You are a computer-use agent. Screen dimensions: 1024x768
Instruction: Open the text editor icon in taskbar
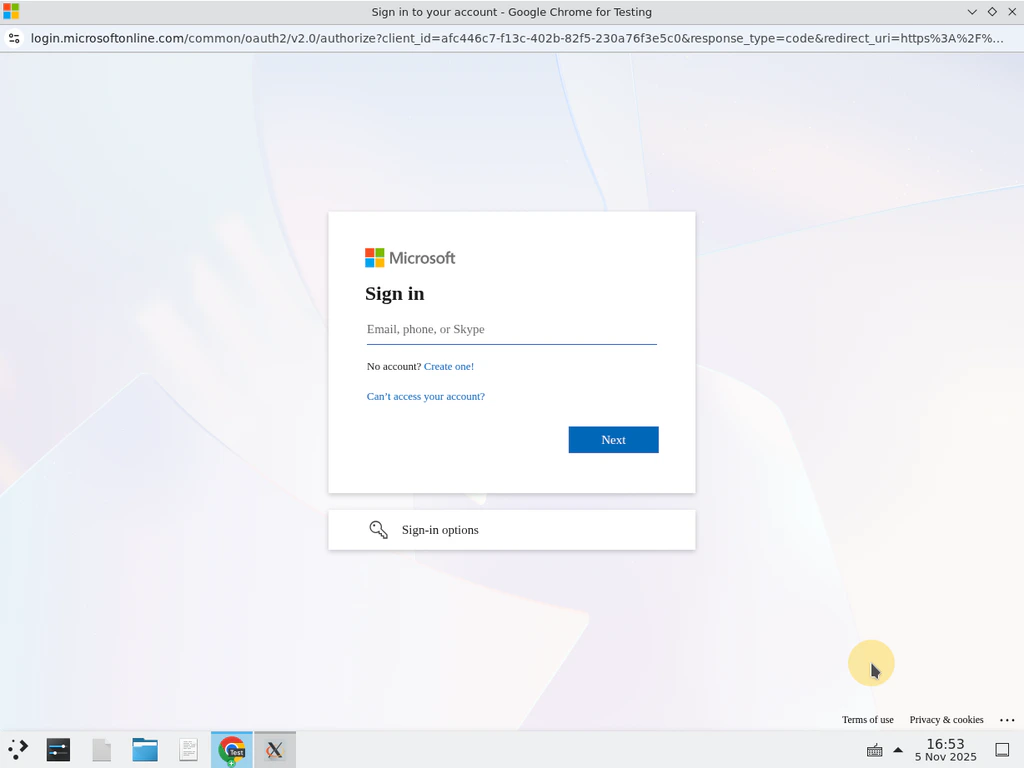pyautogui.click(x=188, y=750)
